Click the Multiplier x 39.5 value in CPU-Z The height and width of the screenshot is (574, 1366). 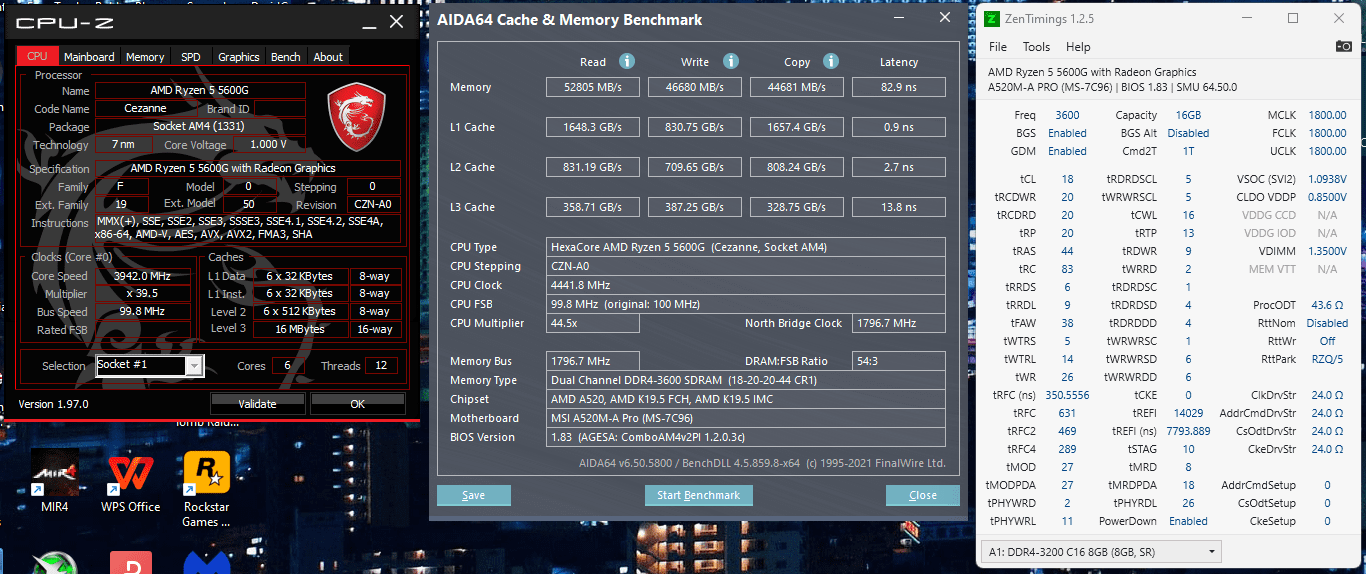coord(142,294)
